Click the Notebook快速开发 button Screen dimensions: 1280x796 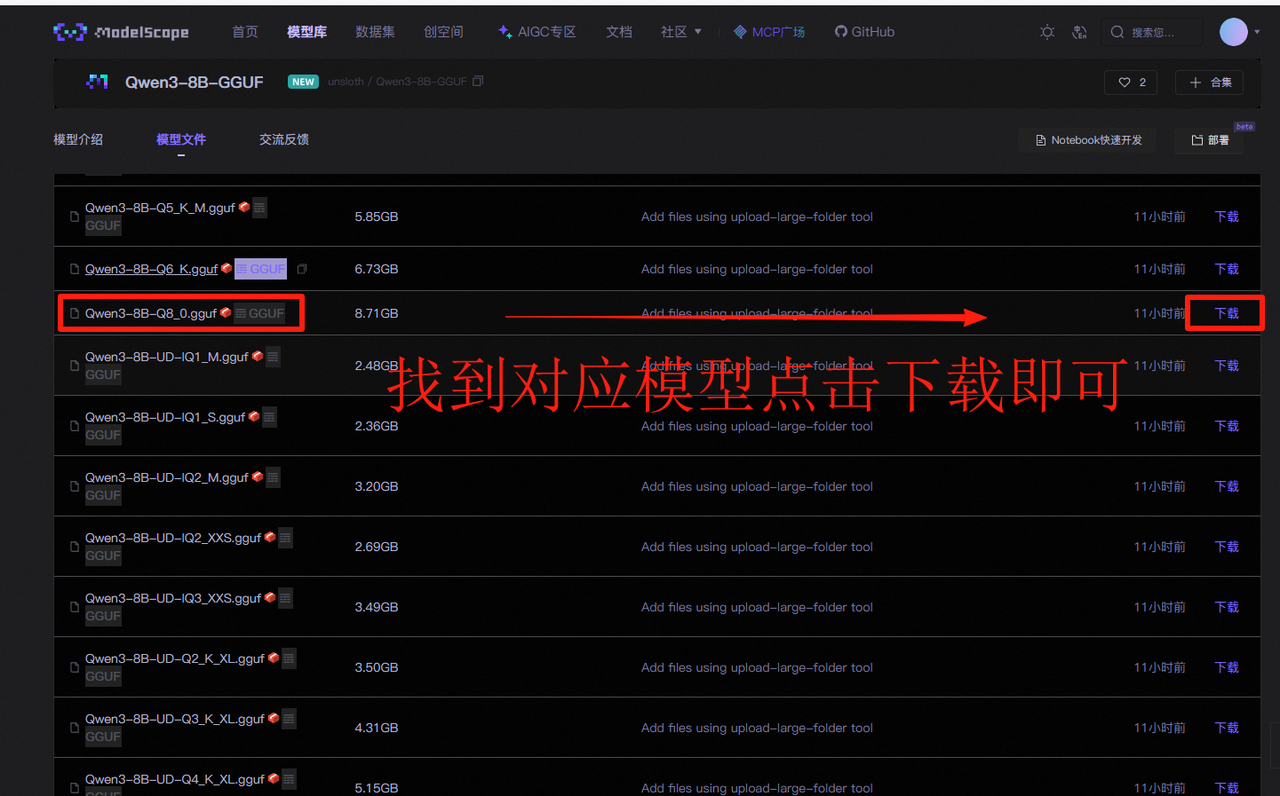point(1088,140)
